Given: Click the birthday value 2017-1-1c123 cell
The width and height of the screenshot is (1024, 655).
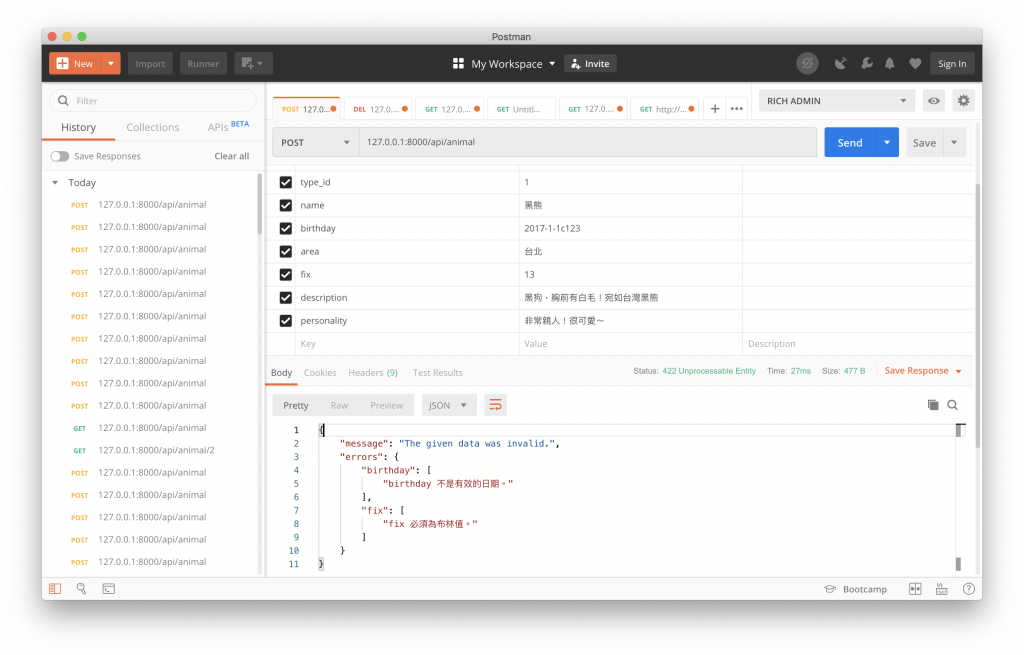Looking at the screenshot, I should click(x=630, y=229).
